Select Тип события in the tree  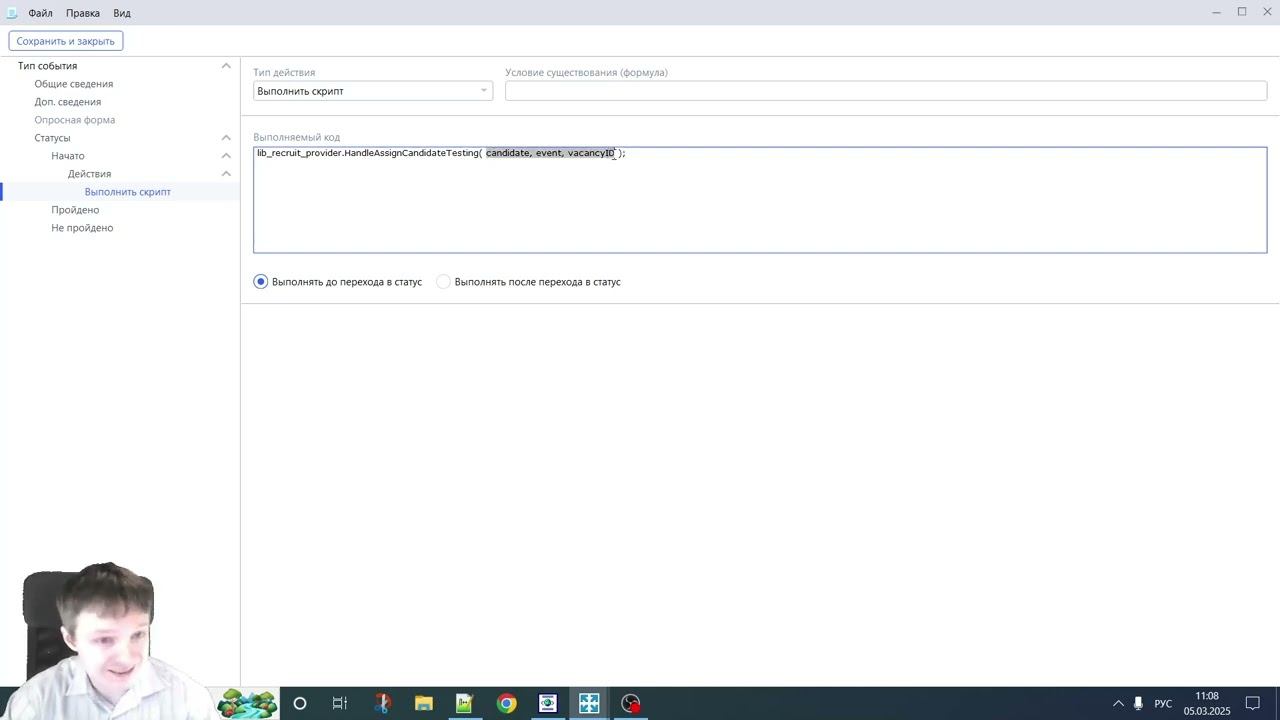[x=47, y=66]
